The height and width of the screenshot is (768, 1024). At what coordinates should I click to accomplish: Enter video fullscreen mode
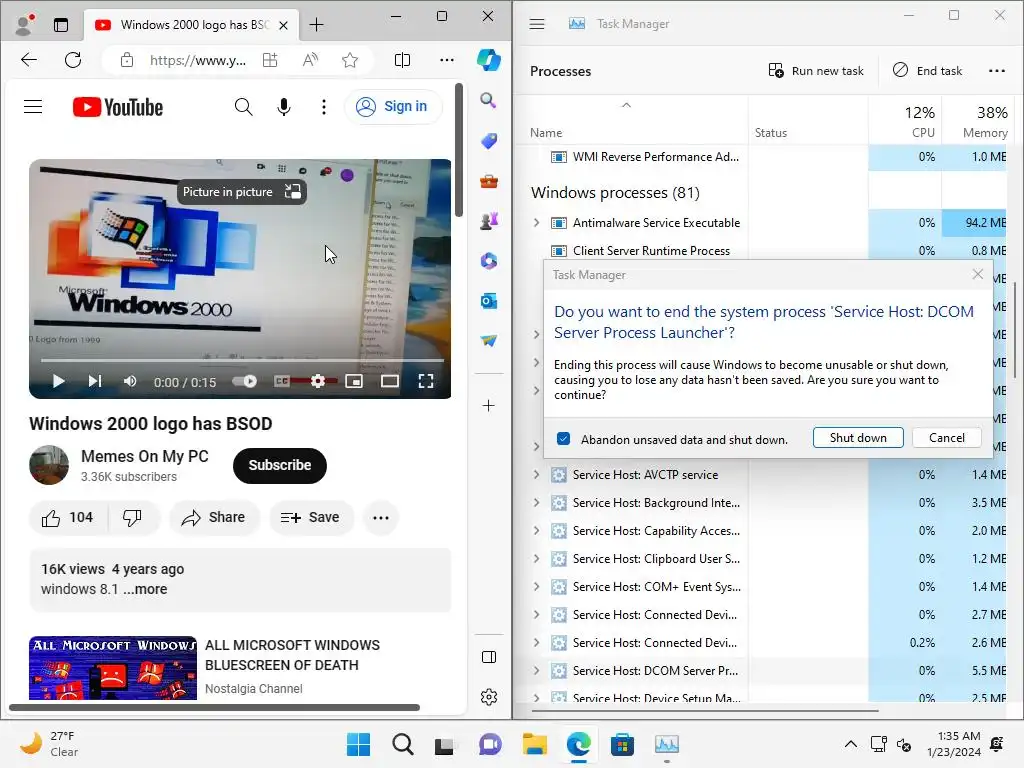point(426,381)
